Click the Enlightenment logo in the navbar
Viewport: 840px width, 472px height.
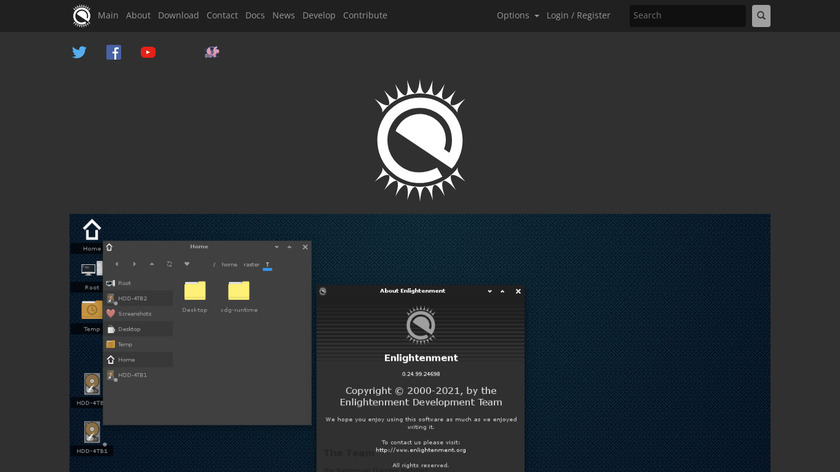[x=81, y=16]
